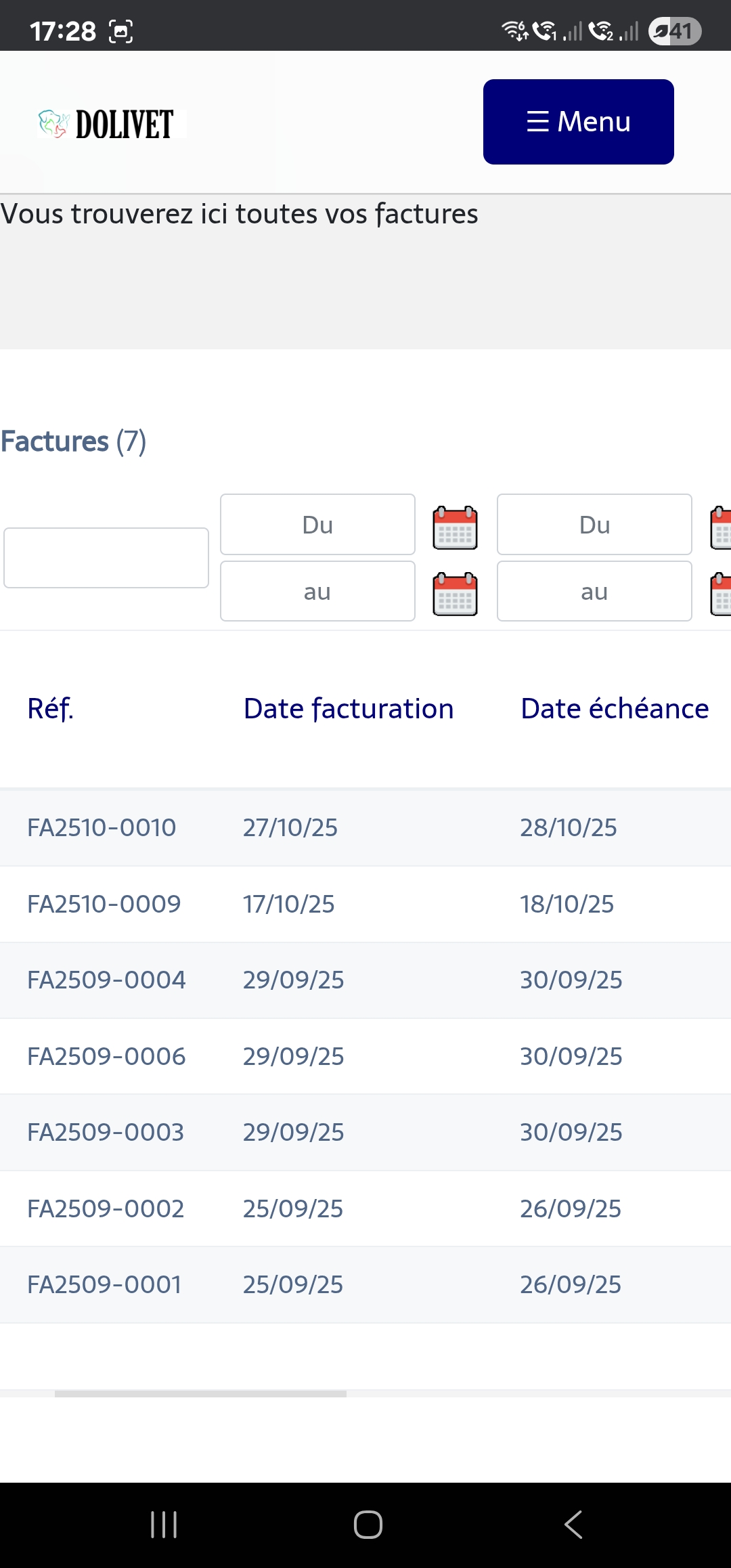Screen dimensions: 731x1568
Task: Click the invoice date 'au' field
Action: (x=317, y=591)
